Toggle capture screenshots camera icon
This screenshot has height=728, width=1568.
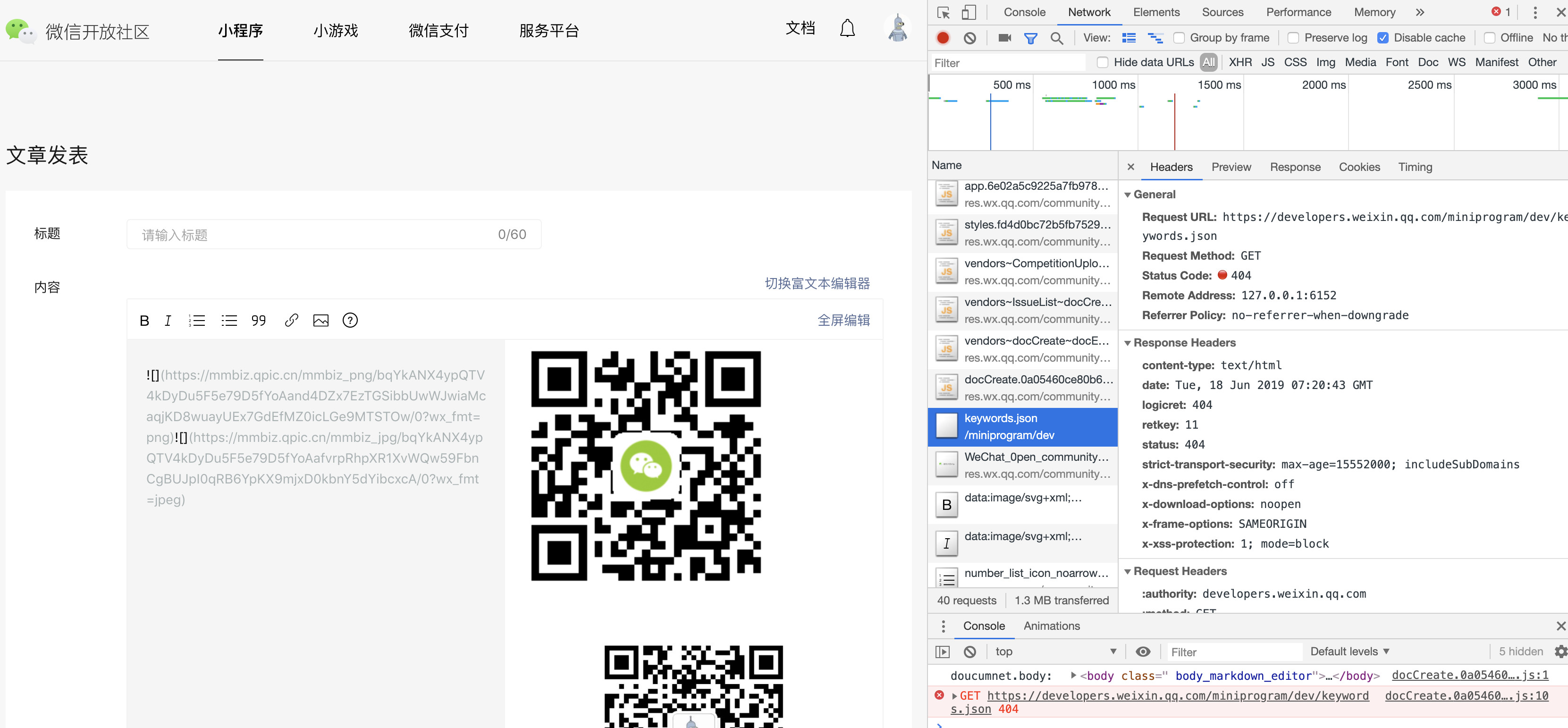[x=1004, y=38]
